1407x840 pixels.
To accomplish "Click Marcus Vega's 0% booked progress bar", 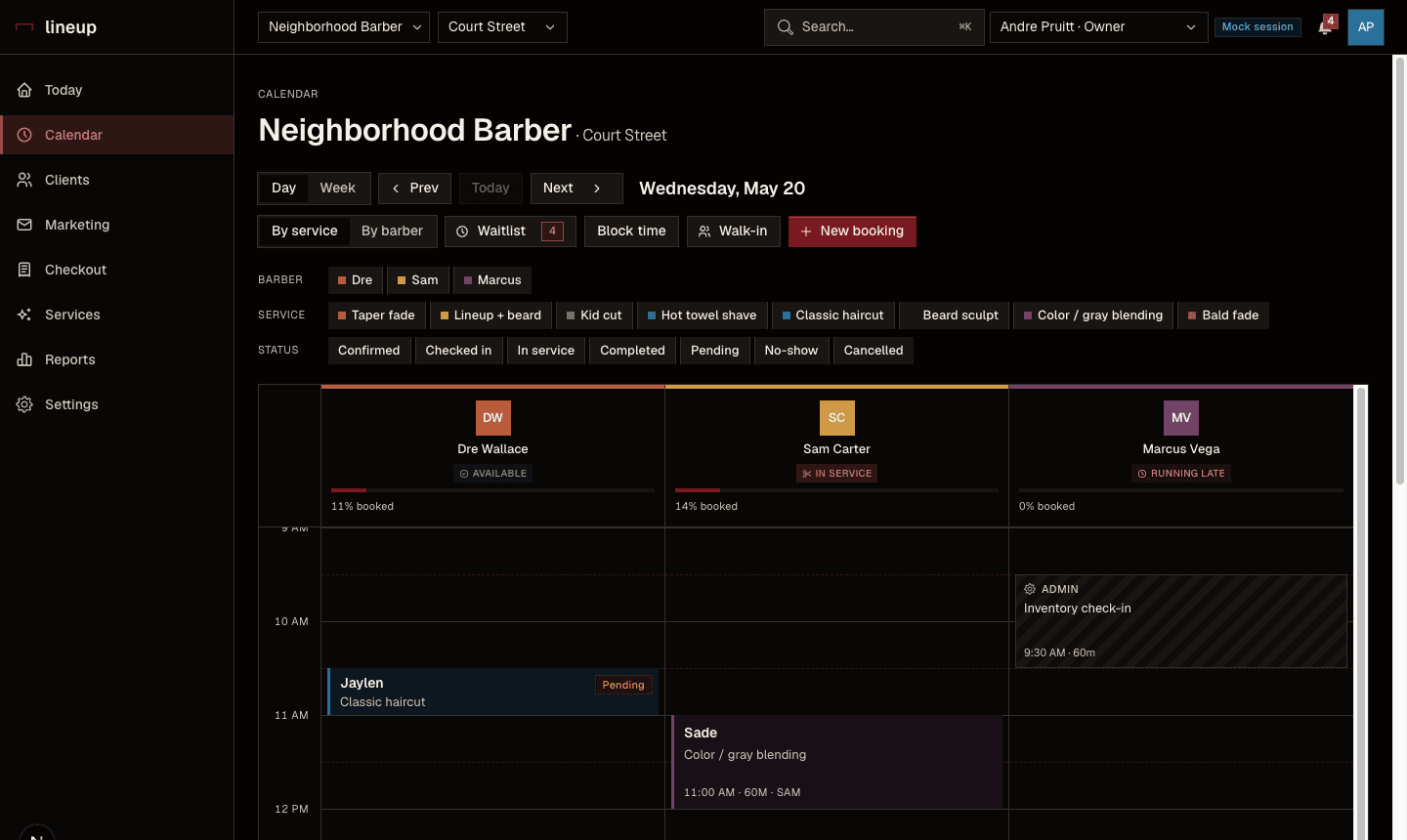I will pos(1181,490).
